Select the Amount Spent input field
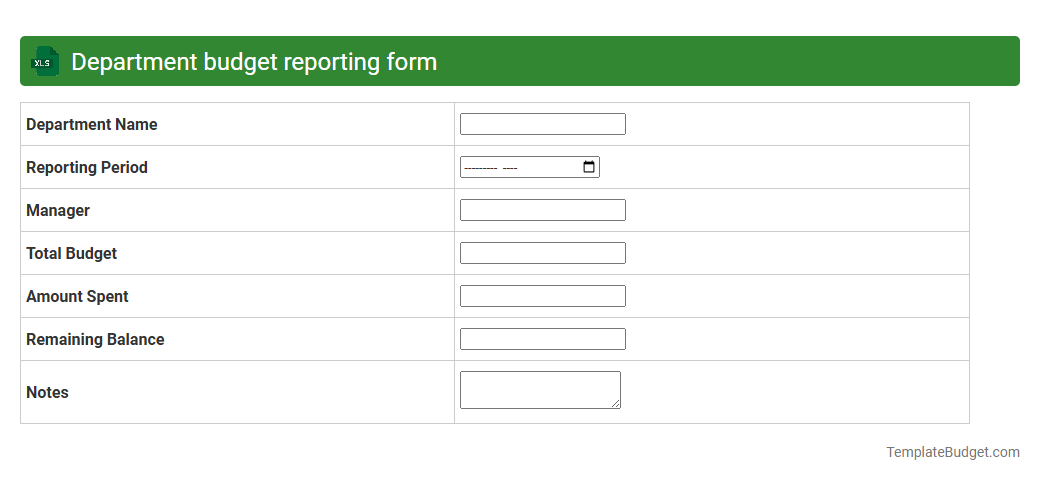Image resolution: width=1040 pixels, height=481 pixels. [x=543, y=296]
